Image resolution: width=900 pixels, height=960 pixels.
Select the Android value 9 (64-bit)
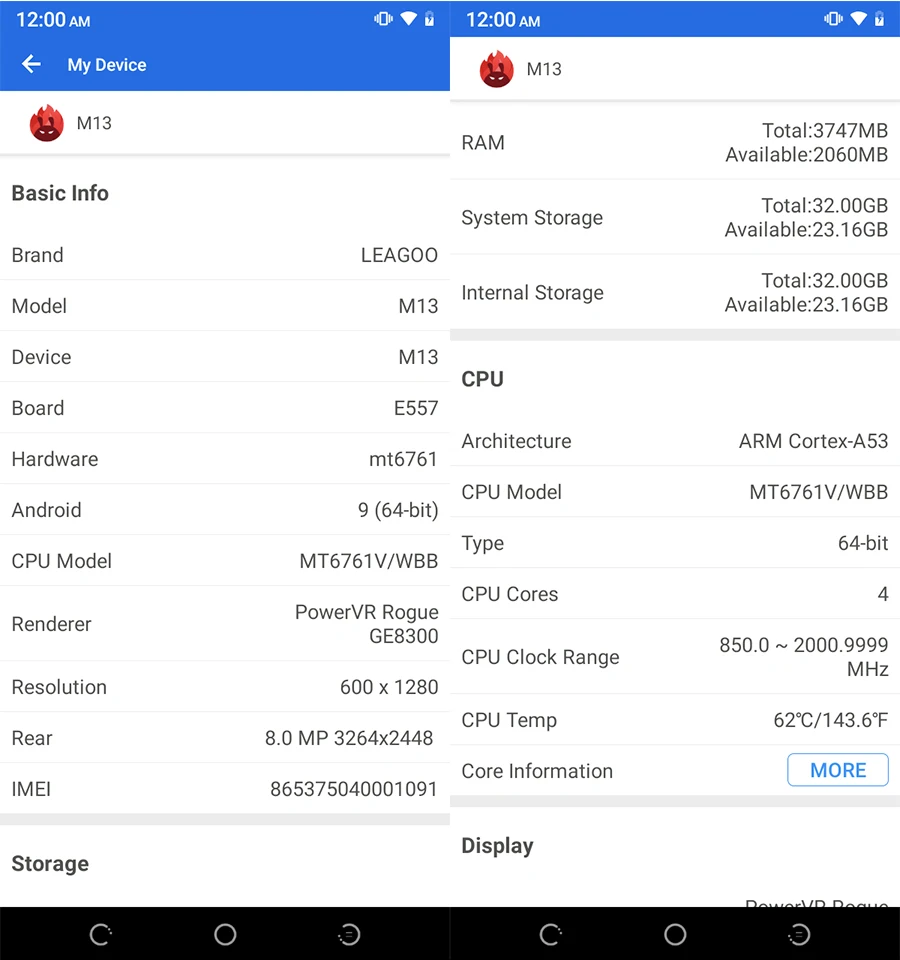(x=398, y=510)
